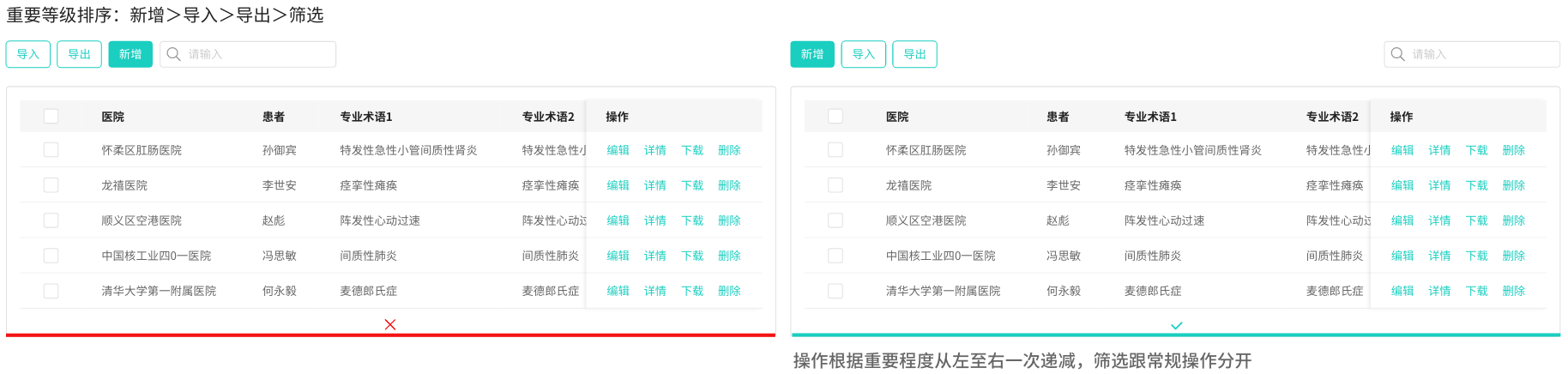Click 删除 for 冯思敏 in right table
The height and width of the screenshot is (374, 1568).
click(1513, 256)
